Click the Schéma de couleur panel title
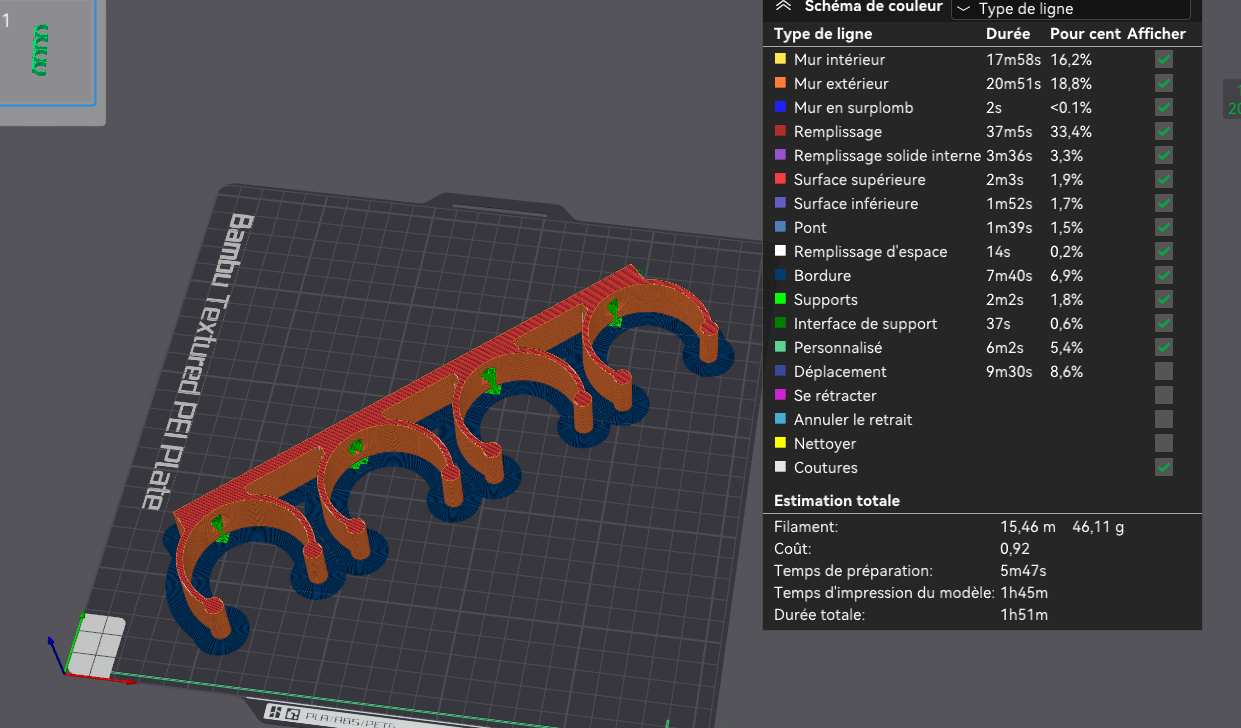Image resolution: width=1241 pixels, height=728 pixels. tap(873, 6)
